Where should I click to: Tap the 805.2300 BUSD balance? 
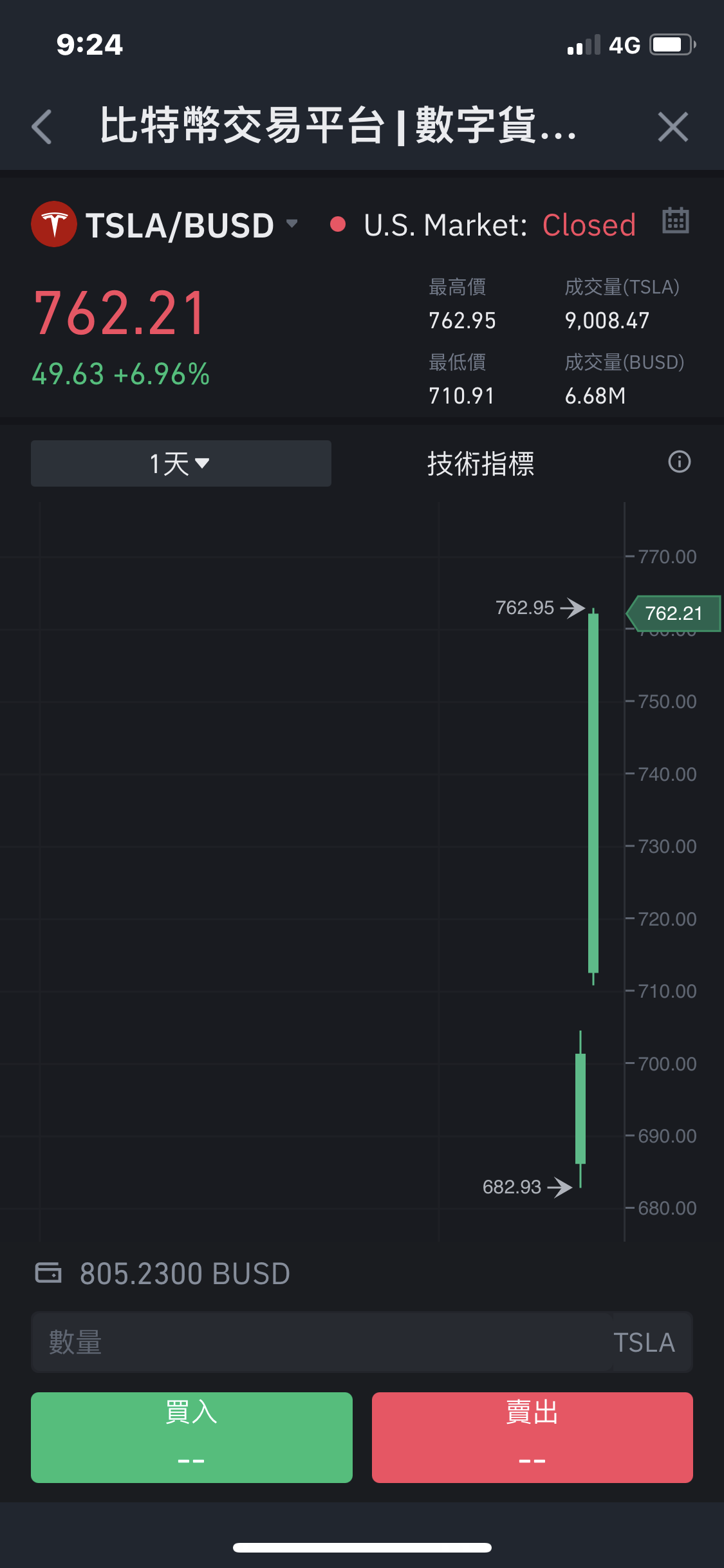pyautogui.click(x=185, y=1274)
